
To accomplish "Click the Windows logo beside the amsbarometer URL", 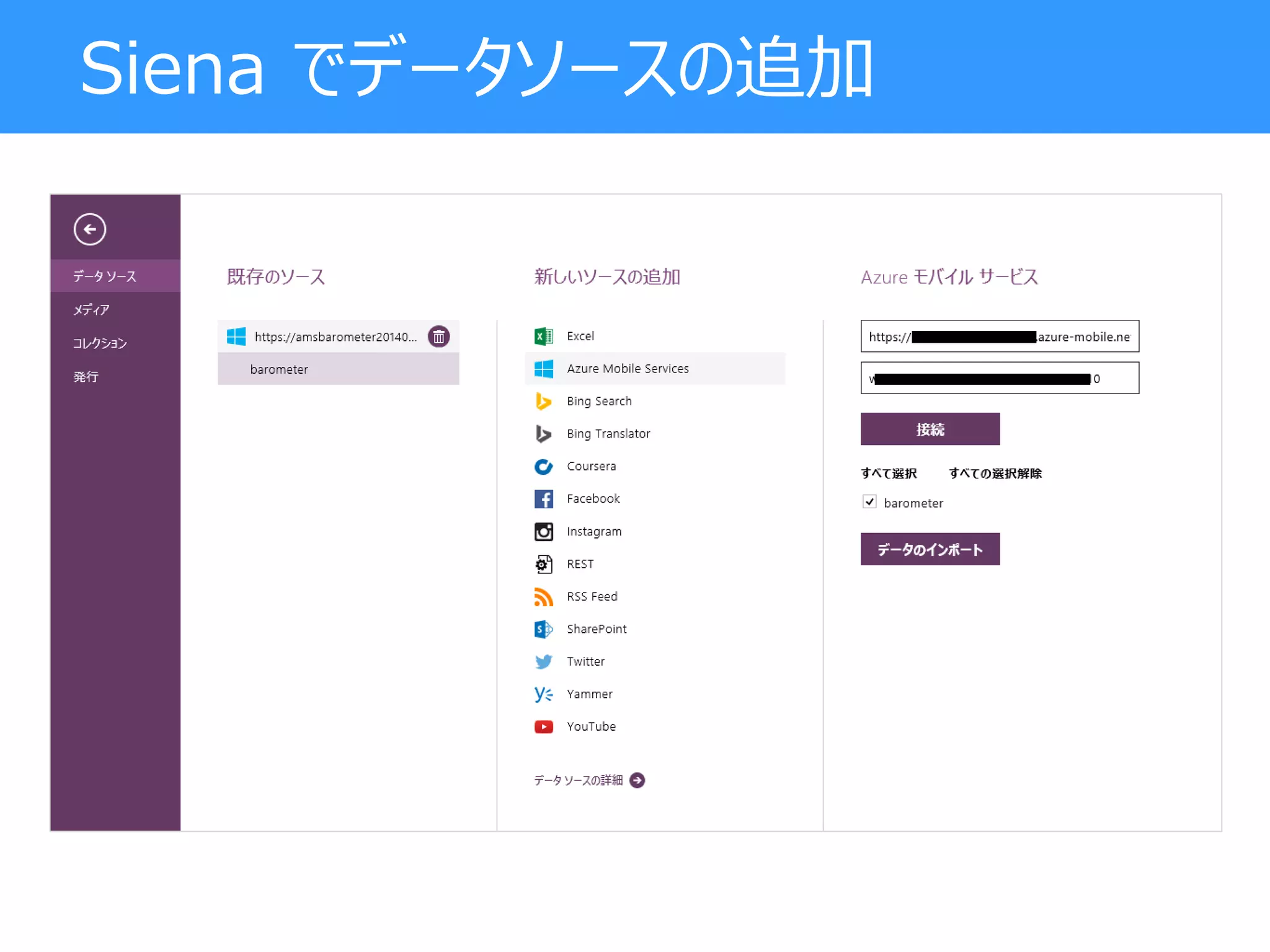I will pyautogui.click(x=236, y=337).
